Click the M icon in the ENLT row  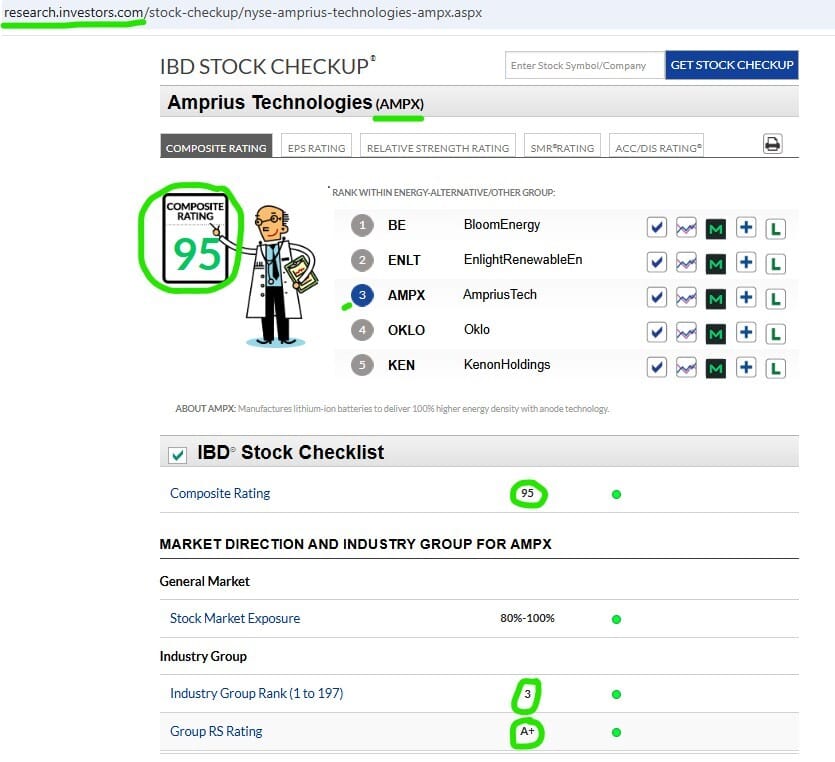[x=716, y=264]
